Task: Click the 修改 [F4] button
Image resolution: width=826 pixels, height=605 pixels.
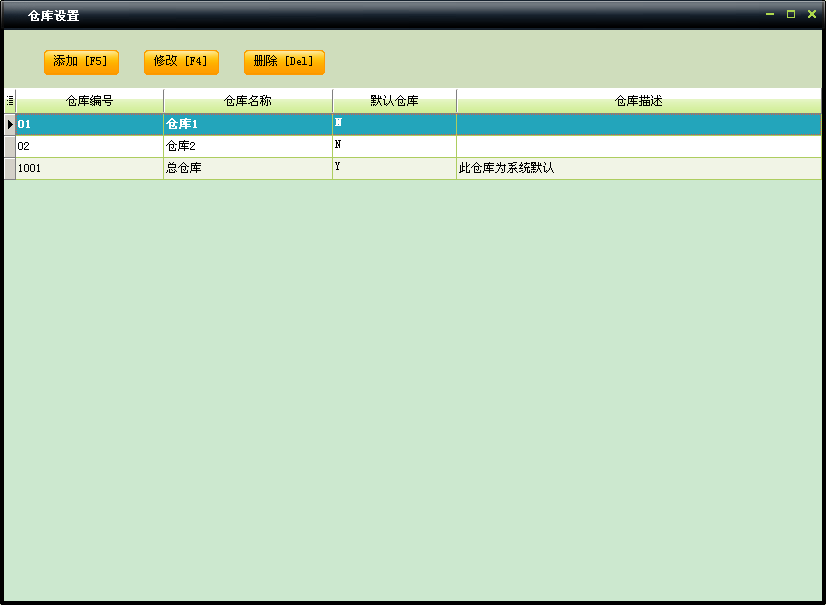Action: [x=181, y=62]
